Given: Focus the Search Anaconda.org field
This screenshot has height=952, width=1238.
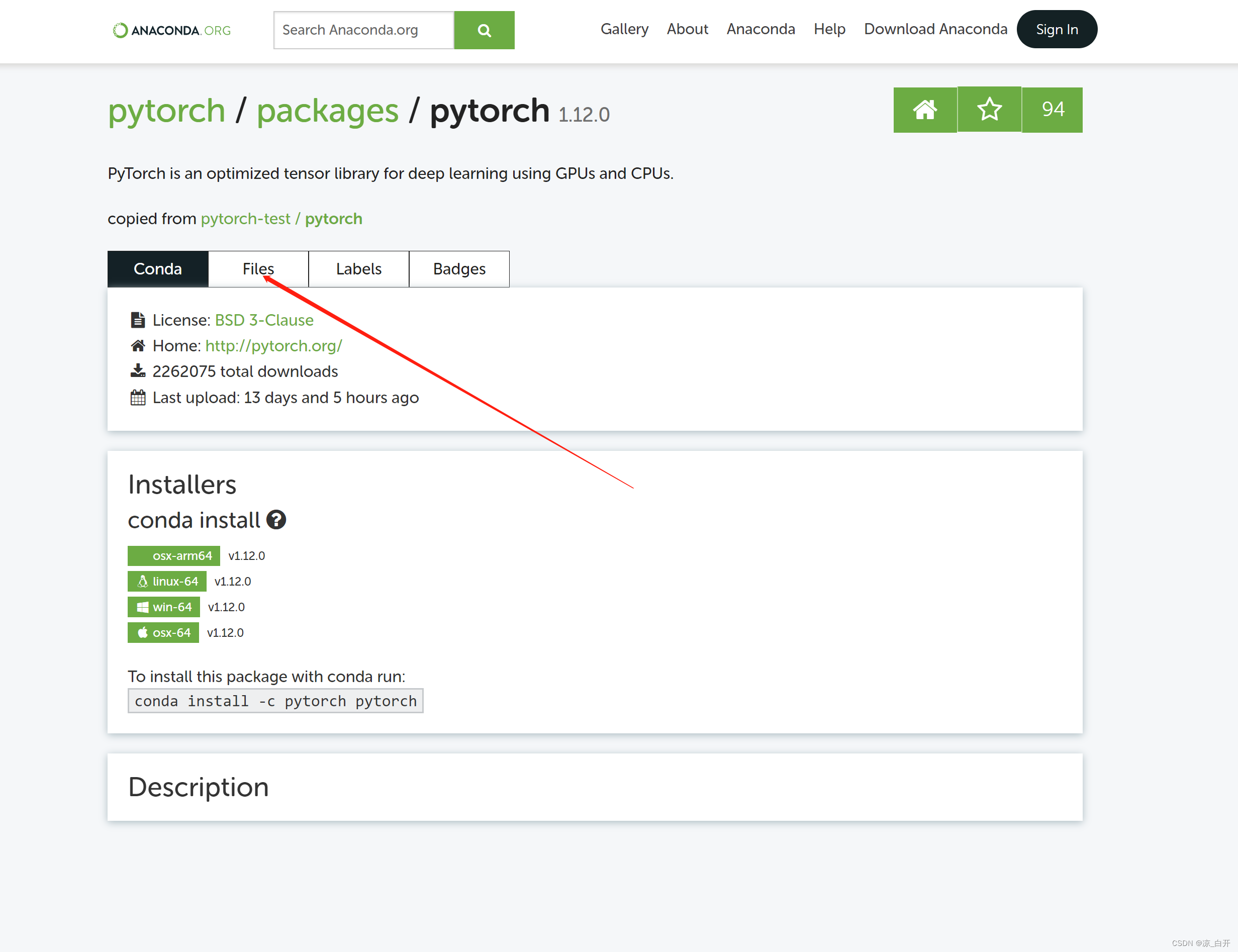Looking at the screenshot, I should click(x=364, y=30).
